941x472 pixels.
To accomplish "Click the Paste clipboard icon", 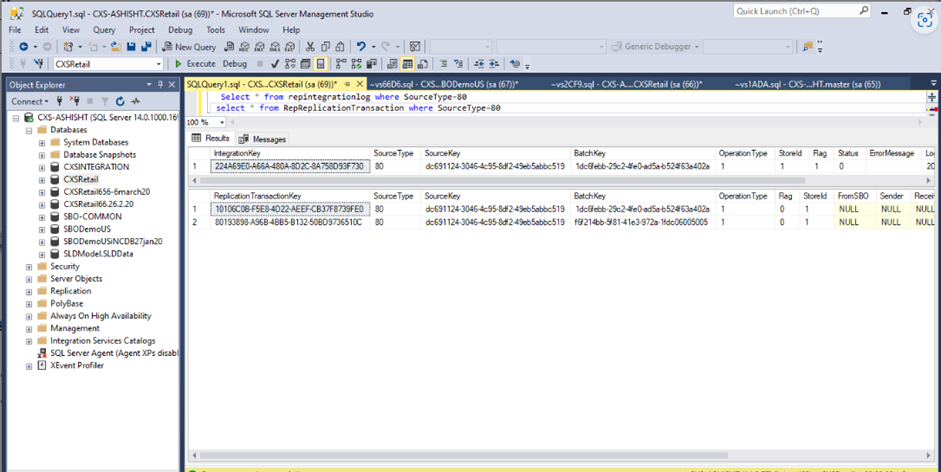I will [x=340, y=47].
